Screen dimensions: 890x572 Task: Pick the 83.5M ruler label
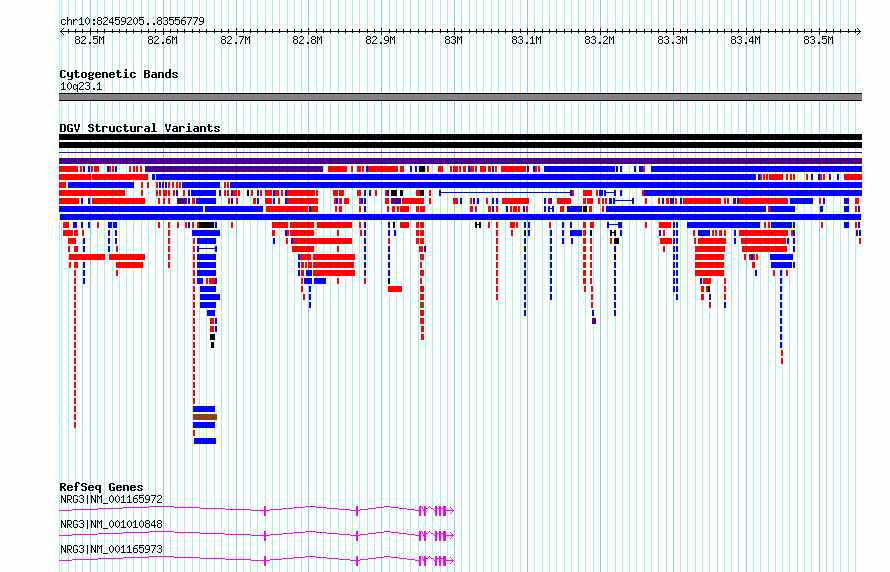point(818,40)
